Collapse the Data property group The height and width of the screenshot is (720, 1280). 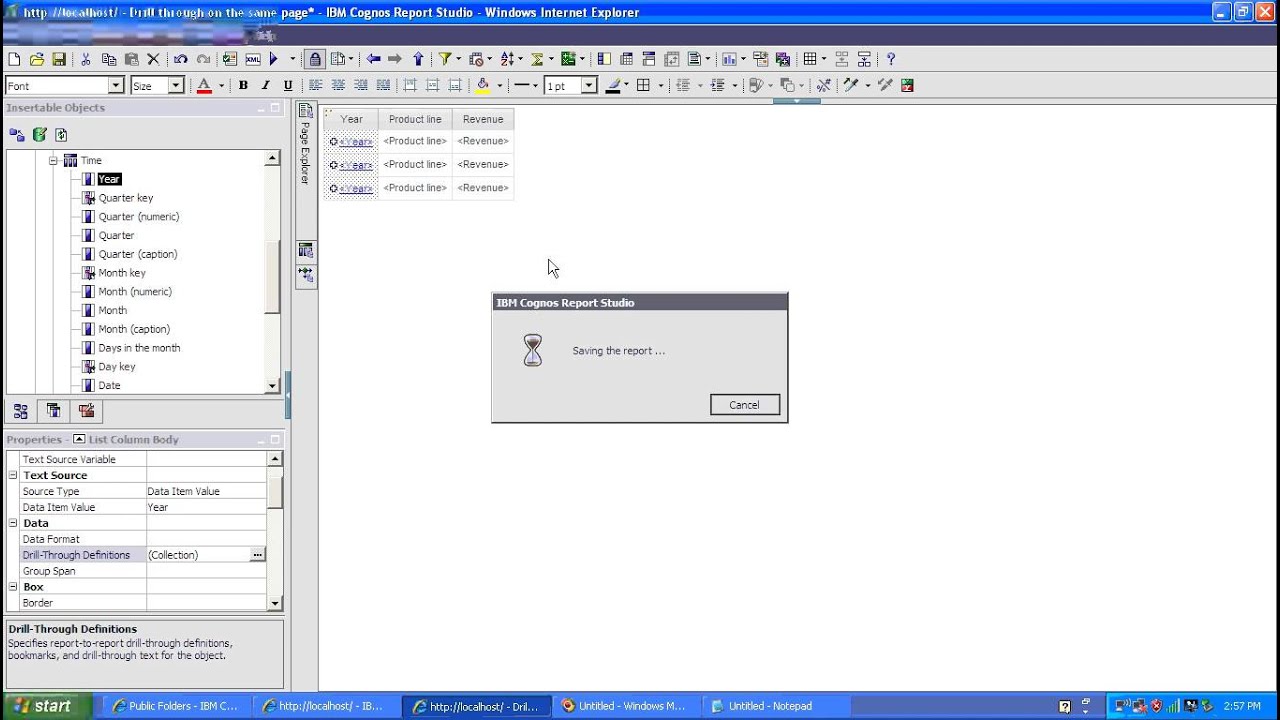tap(13, 523)
